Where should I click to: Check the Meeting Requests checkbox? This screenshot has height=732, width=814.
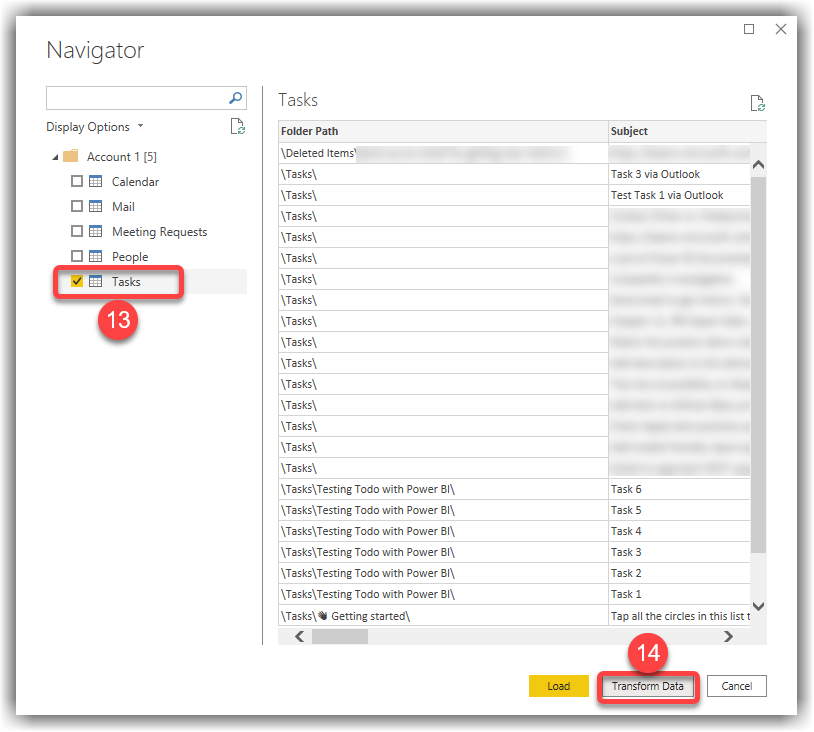[x=77, y=231]
